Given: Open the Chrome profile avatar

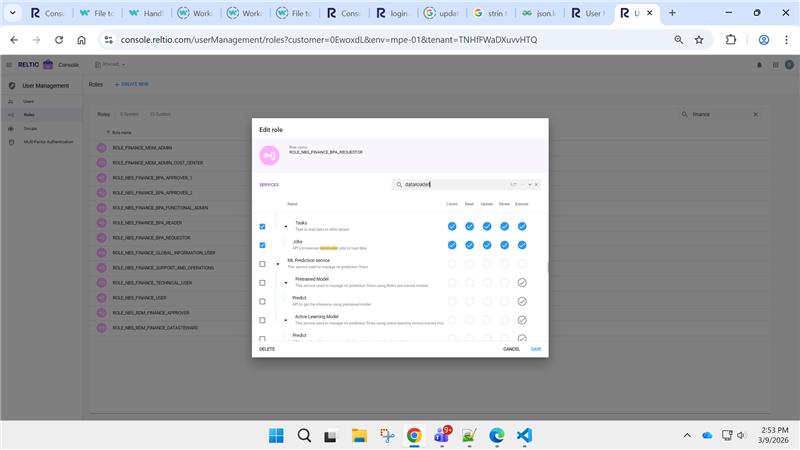Looking at the screenshot, I should point(764,40).
